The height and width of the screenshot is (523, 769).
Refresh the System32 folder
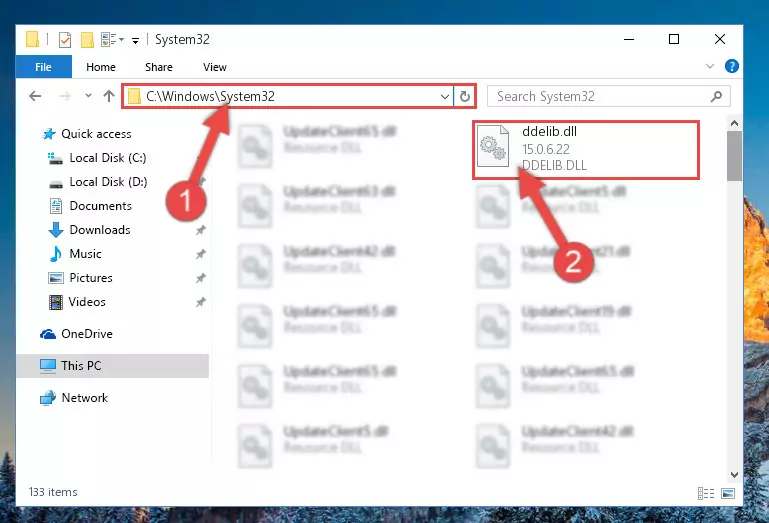[464, 96]
